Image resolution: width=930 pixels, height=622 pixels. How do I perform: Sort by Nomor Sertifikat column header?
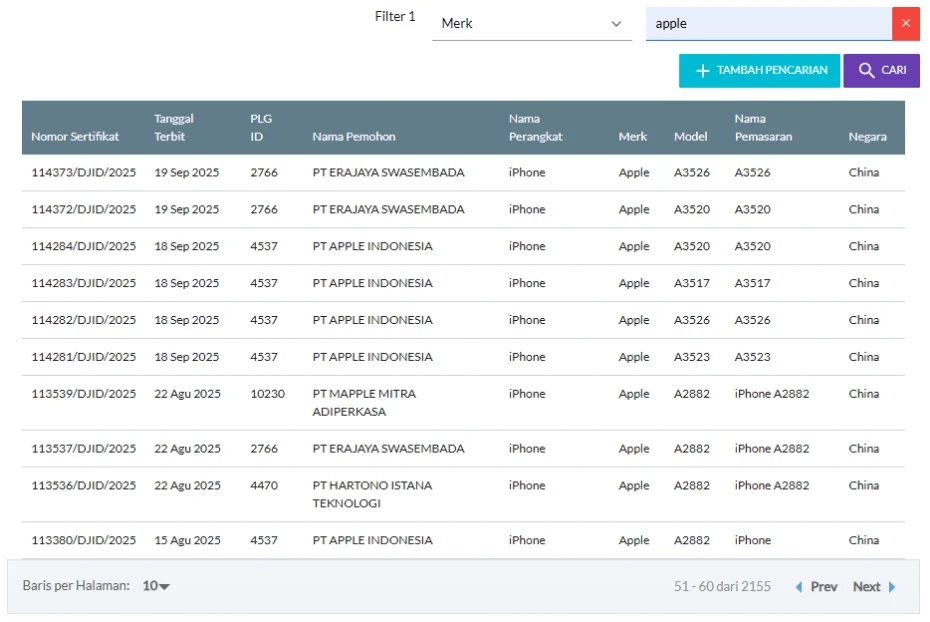75,137
